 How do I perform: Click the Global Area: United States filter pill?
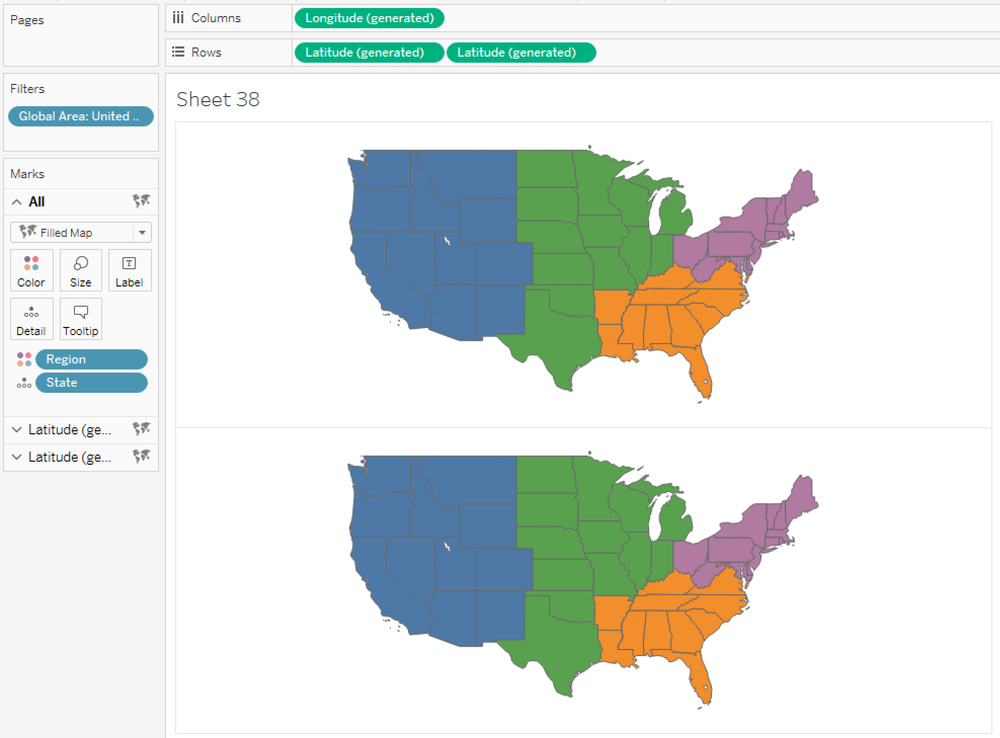click(80, 115)
